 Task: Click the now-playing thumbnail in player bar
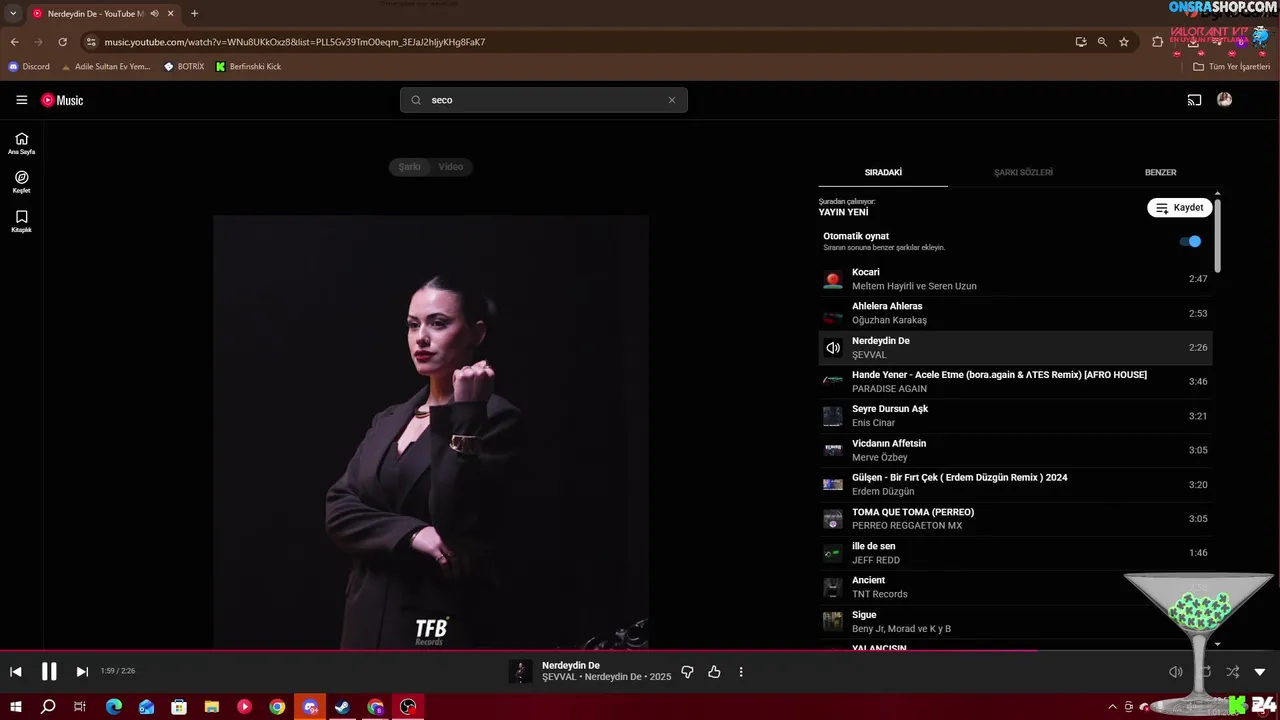coord(520,672)
